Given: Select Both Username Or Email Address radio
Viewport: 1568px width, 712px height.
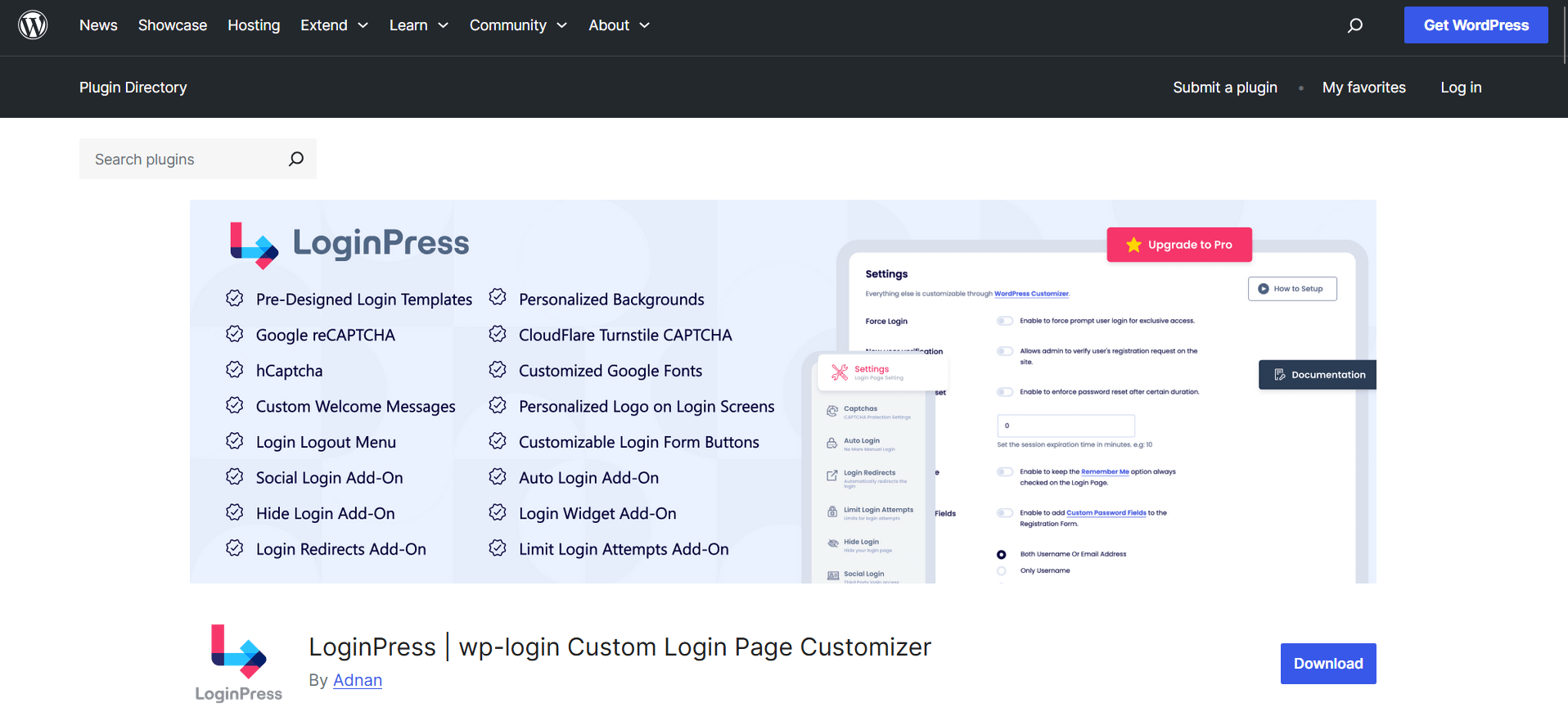Looking at the screenshot, I should 1002,555.
